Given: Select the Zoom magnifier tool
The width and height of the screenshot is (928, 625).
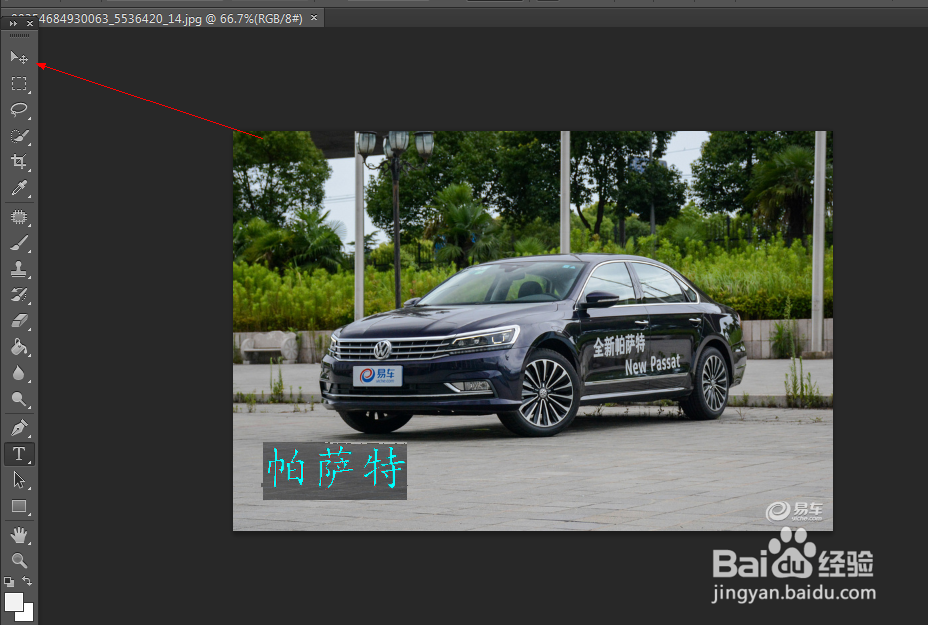Looking at the screenshot, I should pos(19,560).
